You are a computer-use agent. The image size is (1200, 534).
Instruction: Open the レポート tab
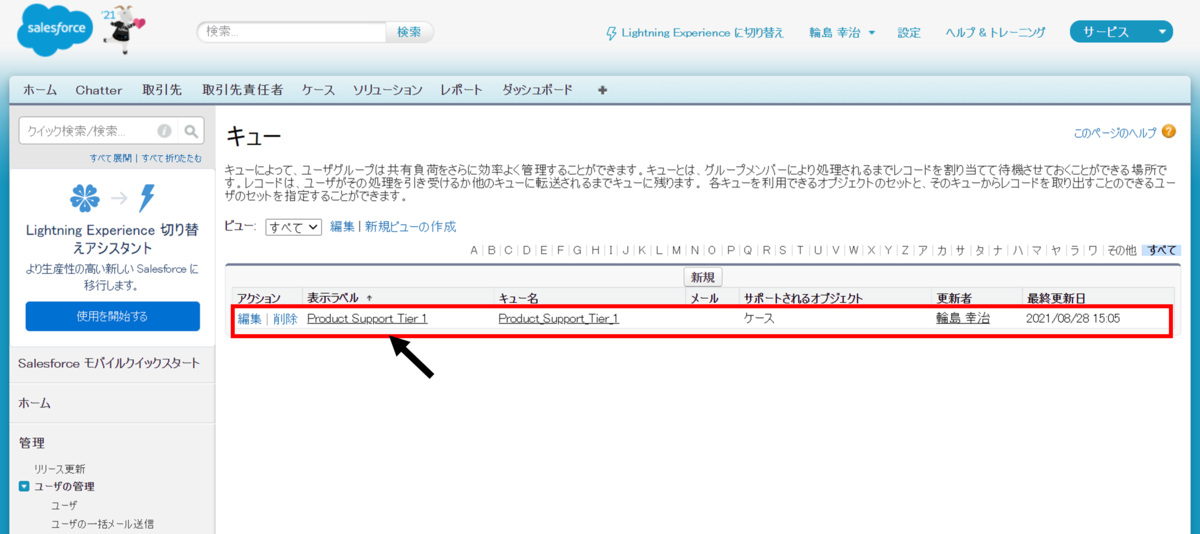tap(462, 90)
